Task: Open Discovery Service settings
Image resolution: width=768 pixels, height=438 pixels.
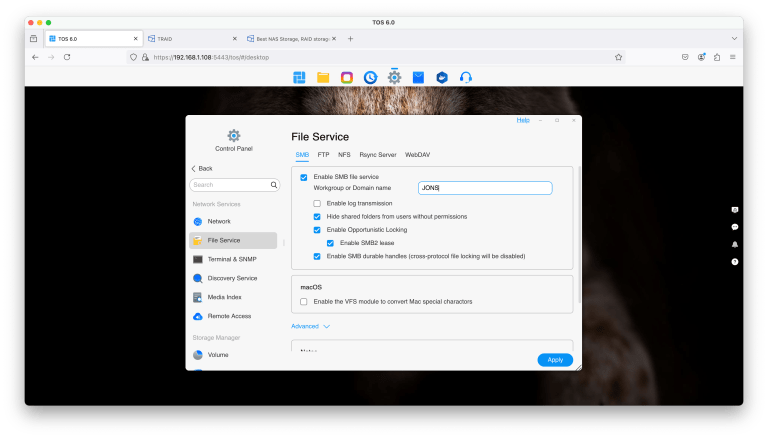Action: pyautogui.click(x=232, y=278)
